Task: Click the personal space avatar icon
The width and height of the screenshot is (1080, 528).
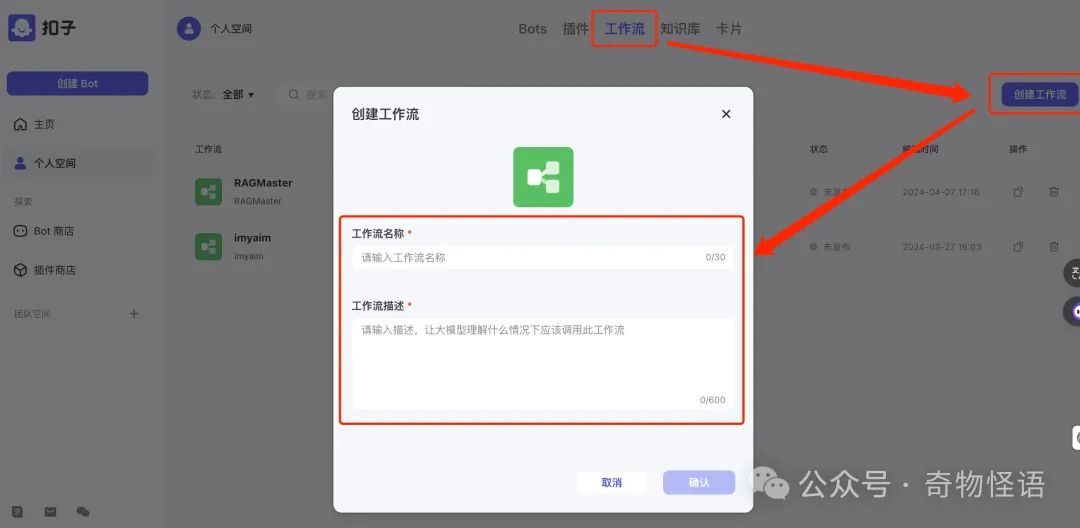Action: (x=188, y=29)
